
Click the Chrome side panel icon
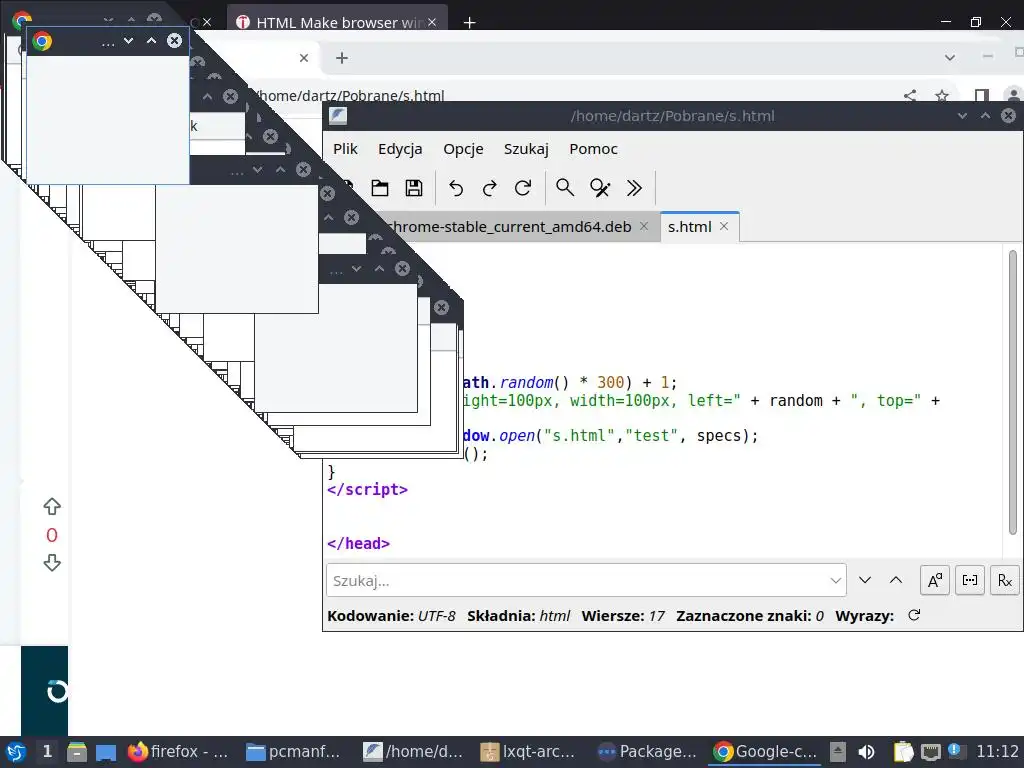pos(981,96)
